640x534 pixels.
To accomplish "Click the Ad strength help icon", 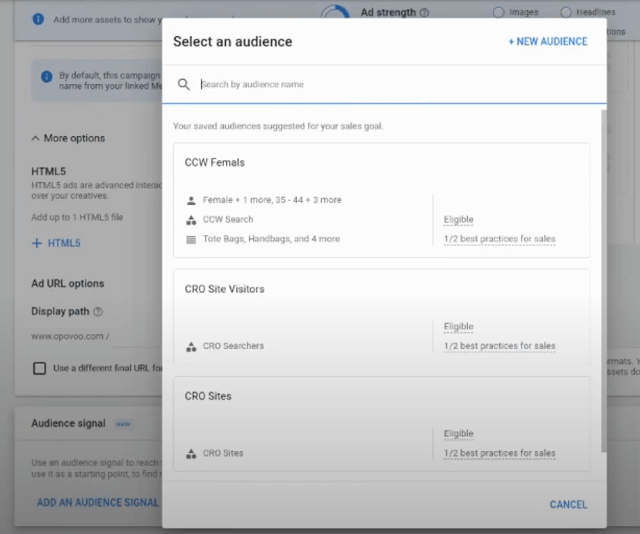I will [x=424, y=13].
